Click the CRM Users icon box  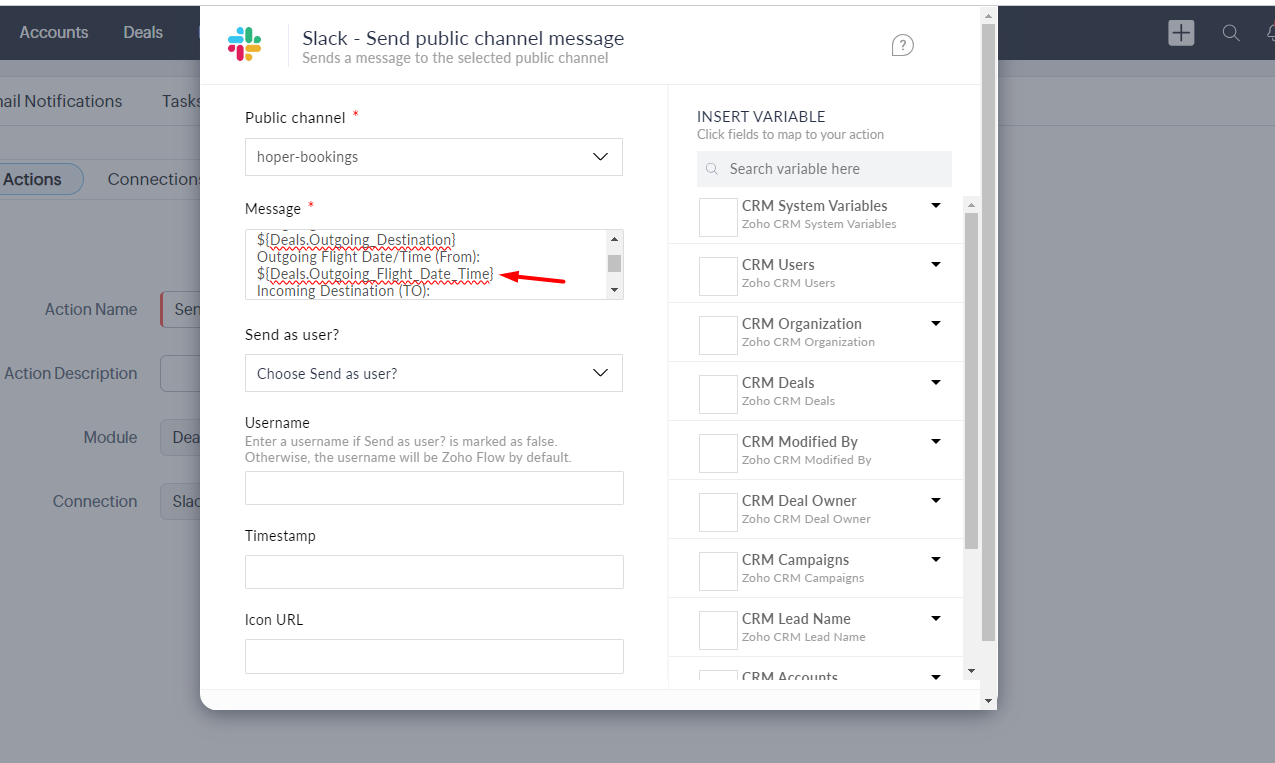point(718,276)
